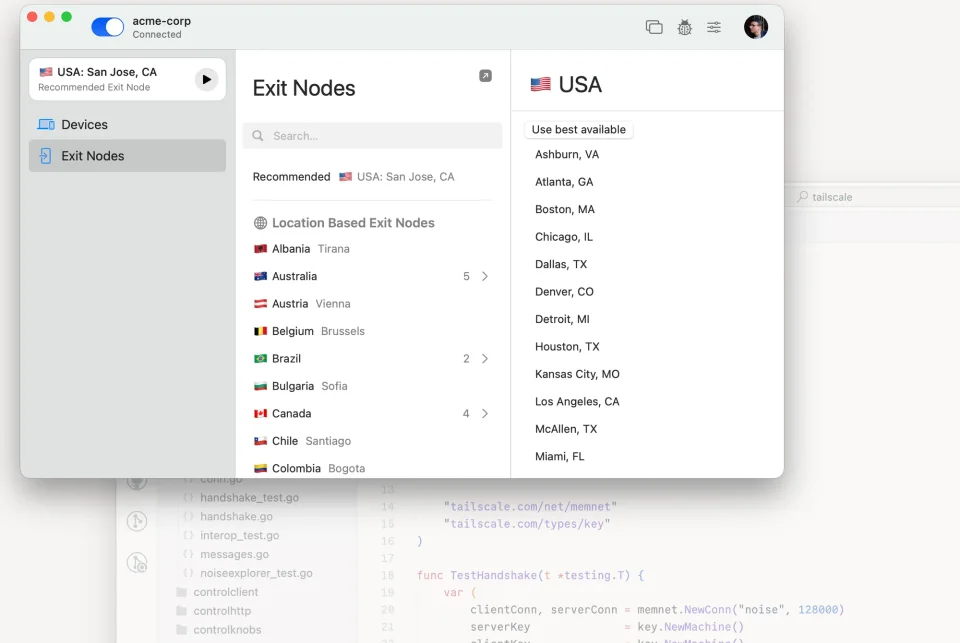The width and height of the screenshot is (960, 643).
Task: Choose Miami, FL exit node
Action: [x=560, y=456]
